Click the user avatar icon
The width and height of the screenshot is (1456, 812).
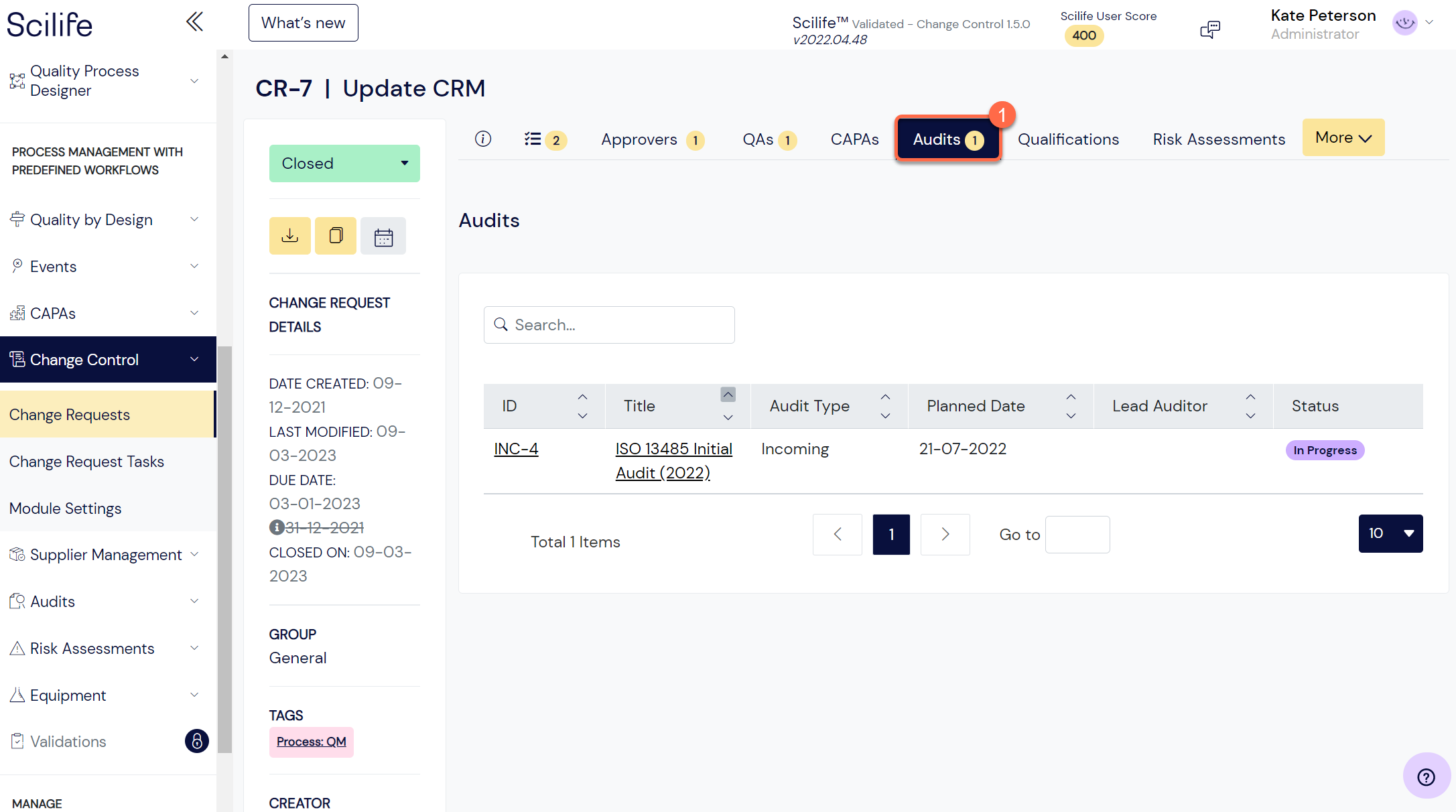point(1404,23)
